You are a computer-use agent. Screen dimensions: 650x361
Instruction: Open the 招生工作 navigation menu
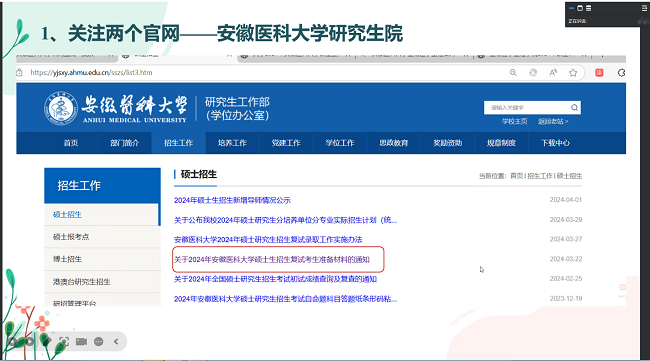[178, 143]
